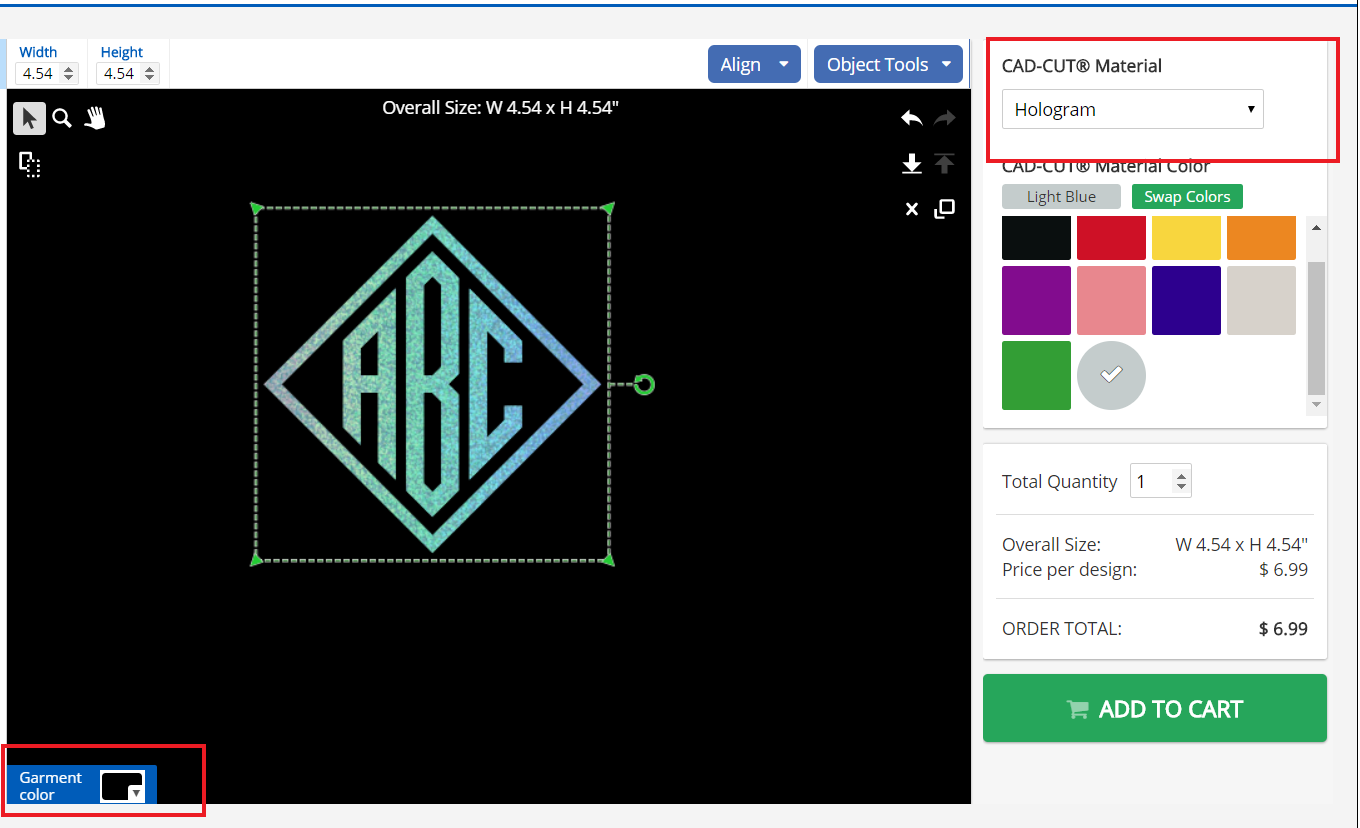1360x828 pixels.
Task: Open the CAD-CUT Material dropdown showing Hologram
Action: [x=1132, y=109]
